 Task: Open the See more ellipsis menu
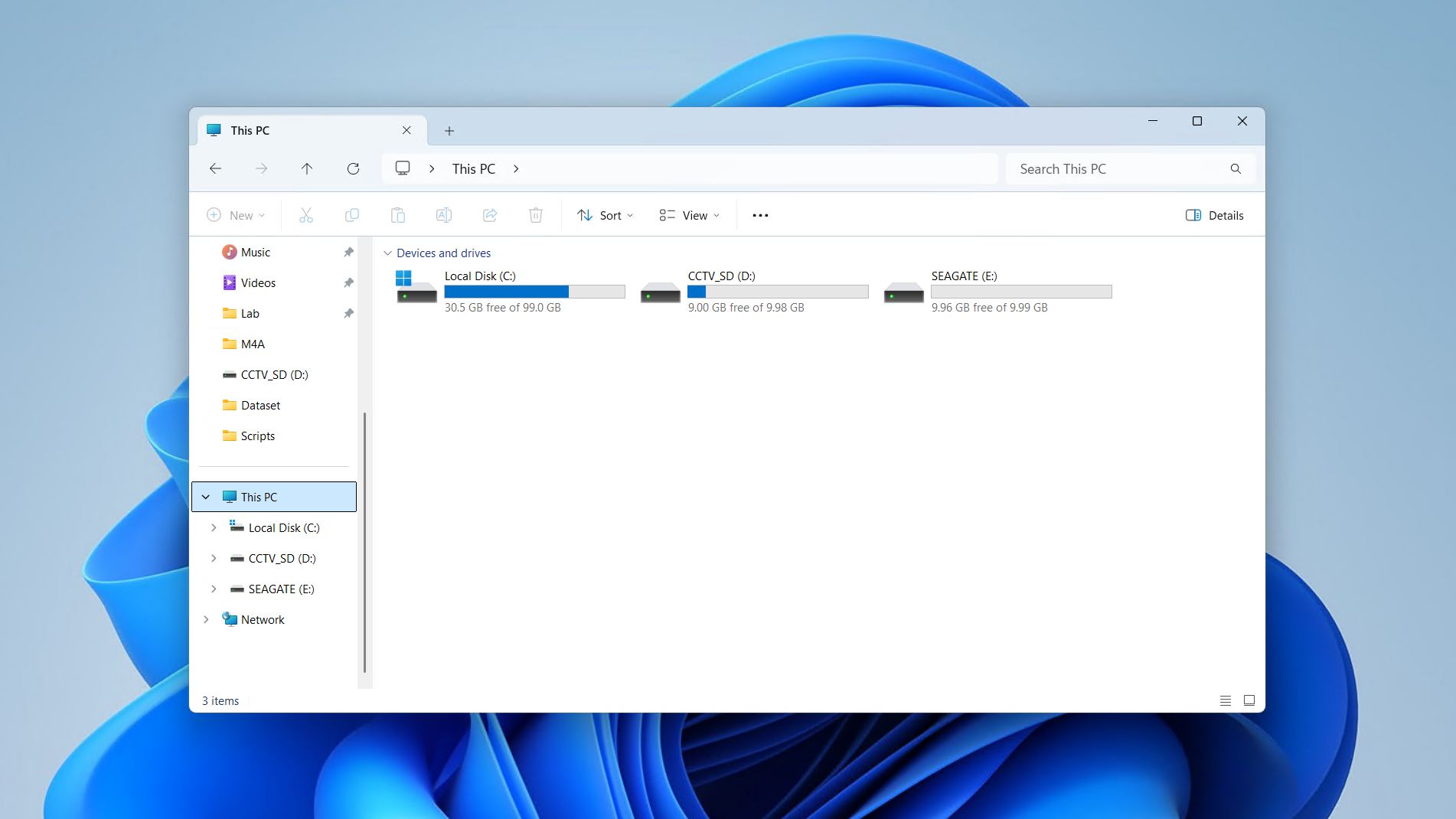760,215
